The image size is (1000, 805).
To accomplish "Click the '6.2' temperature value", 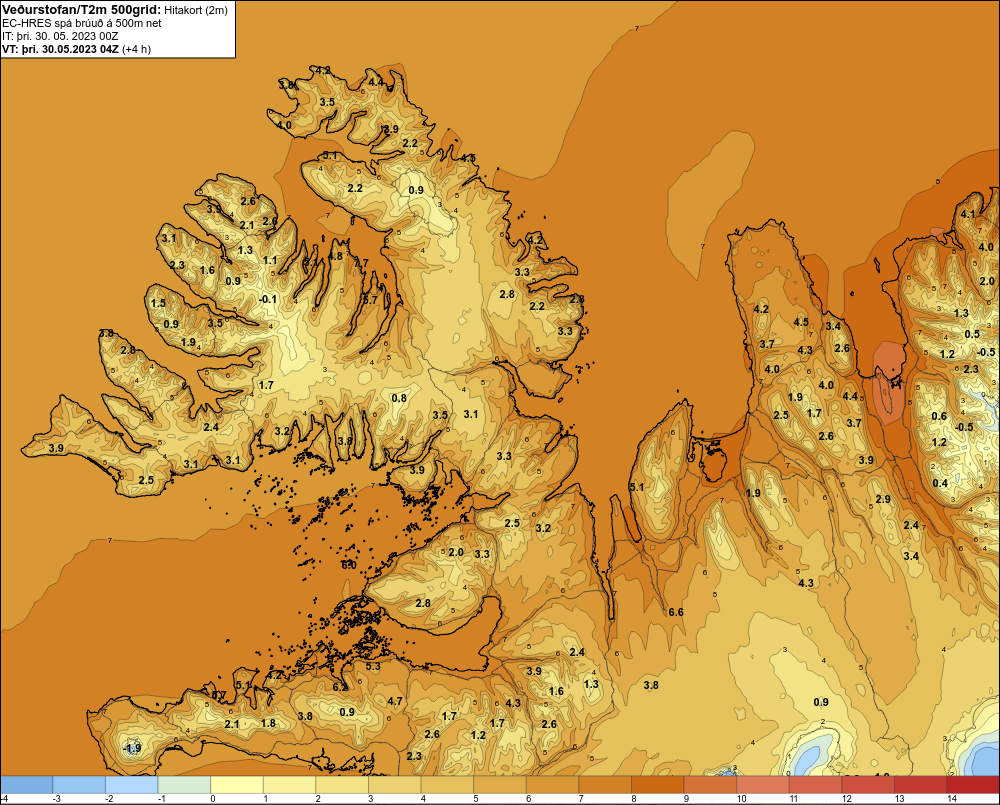I will coord(340,687).
